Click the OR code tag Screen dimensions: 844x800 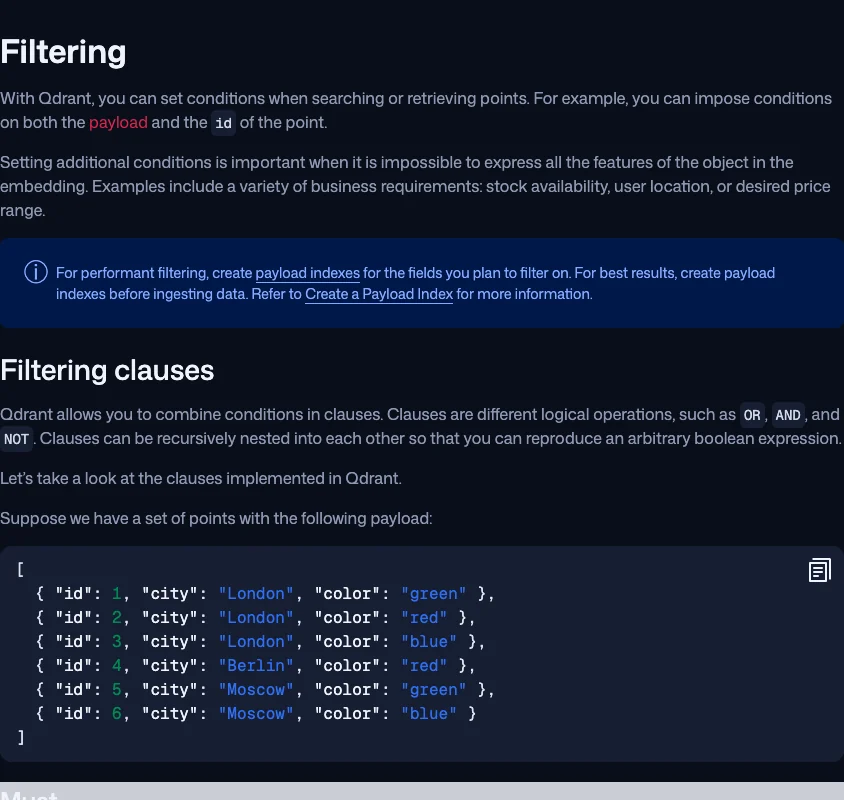click(752, 415)
